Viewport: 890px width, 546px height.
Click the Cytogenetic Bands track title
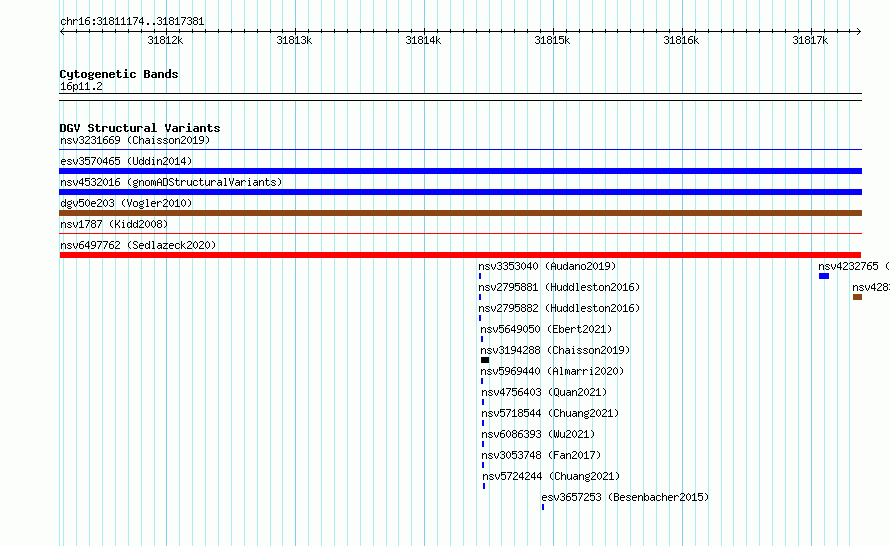tap(119, 74)
